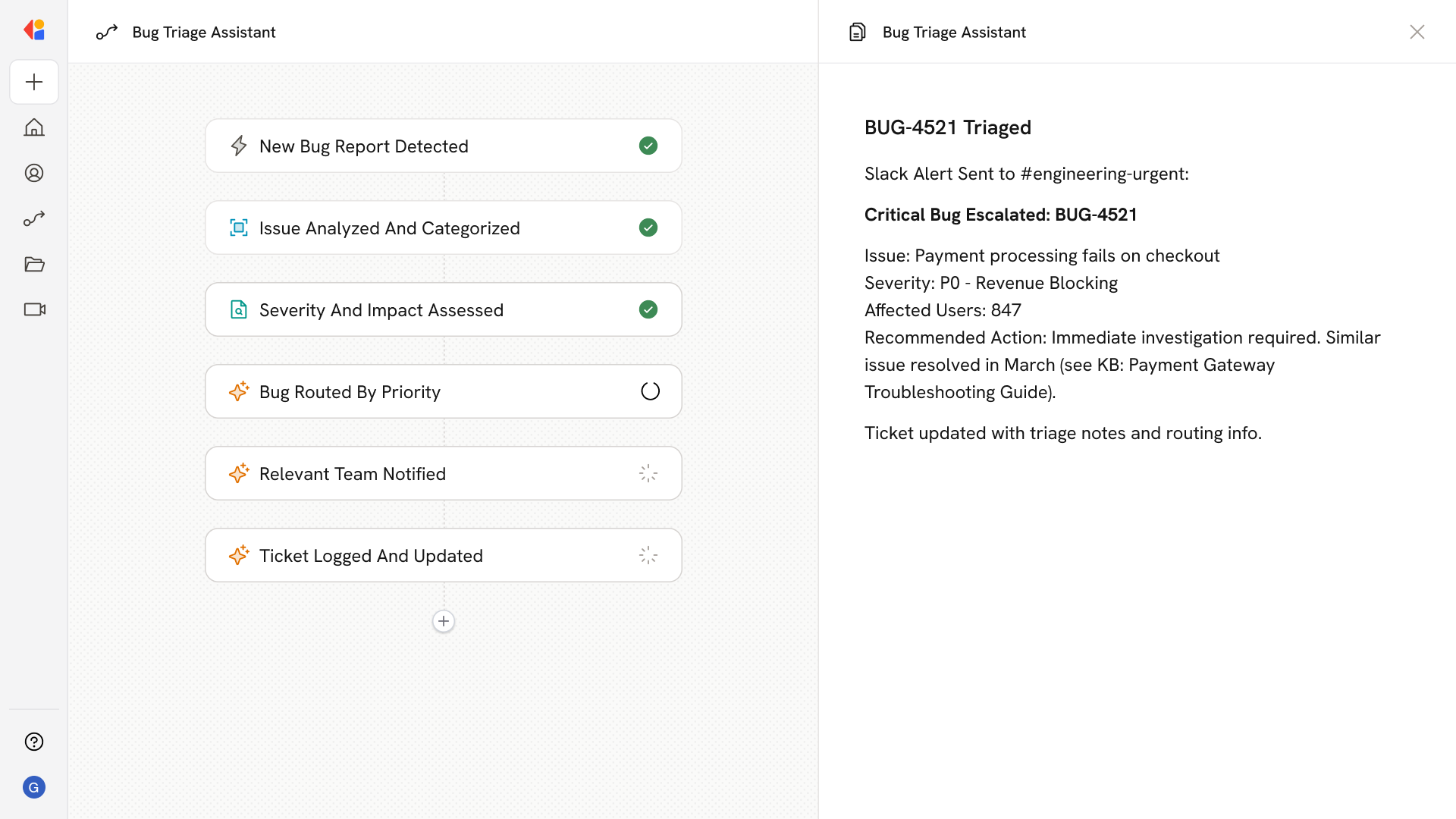
Task: Click the plus button in sidebar
Action: pos(34,82)
